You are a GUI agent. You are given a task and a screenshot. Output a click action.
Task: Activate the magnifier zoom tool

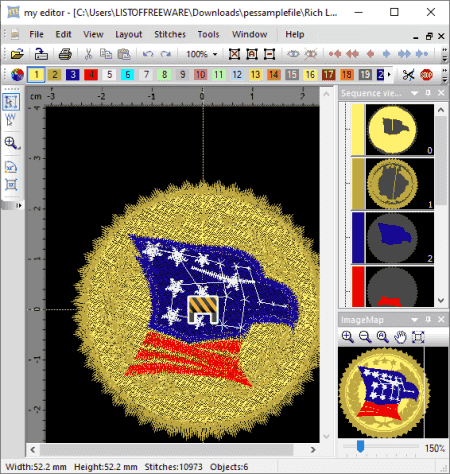(x=12, y=143)
